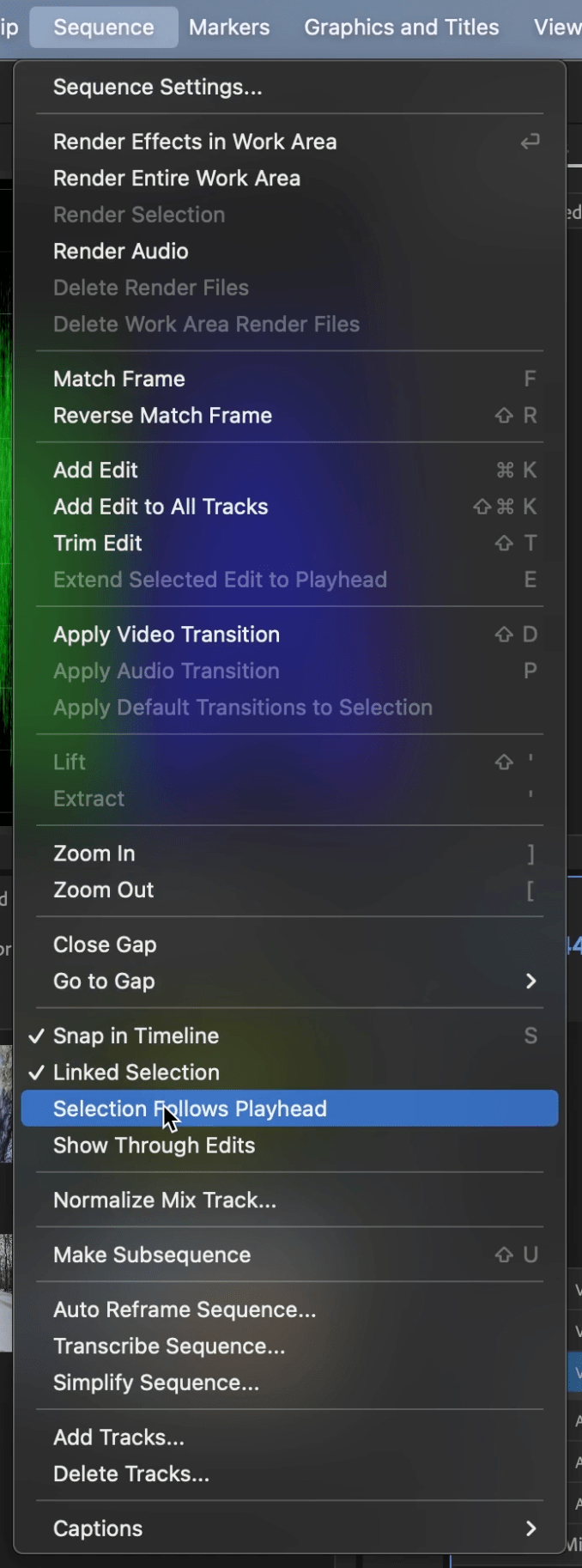Select Render Effects in Work Area
The width and height of the screenshot is (582, 1568).
coord(195,142)
